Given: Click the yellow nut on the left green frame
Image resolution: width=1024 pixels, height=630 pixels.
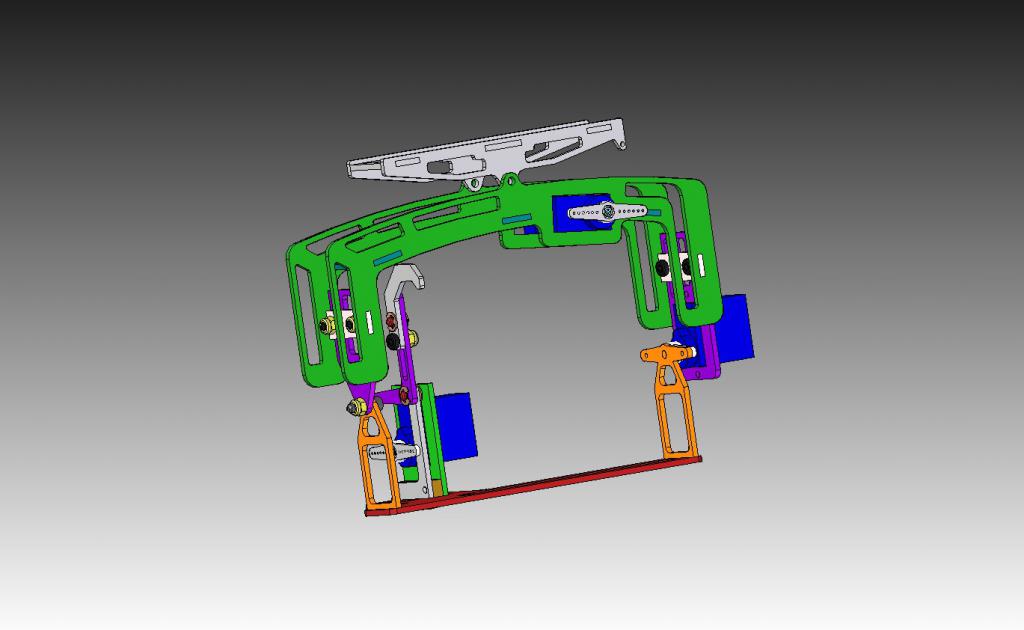Looking at the screenshot, I should (325, 324).
